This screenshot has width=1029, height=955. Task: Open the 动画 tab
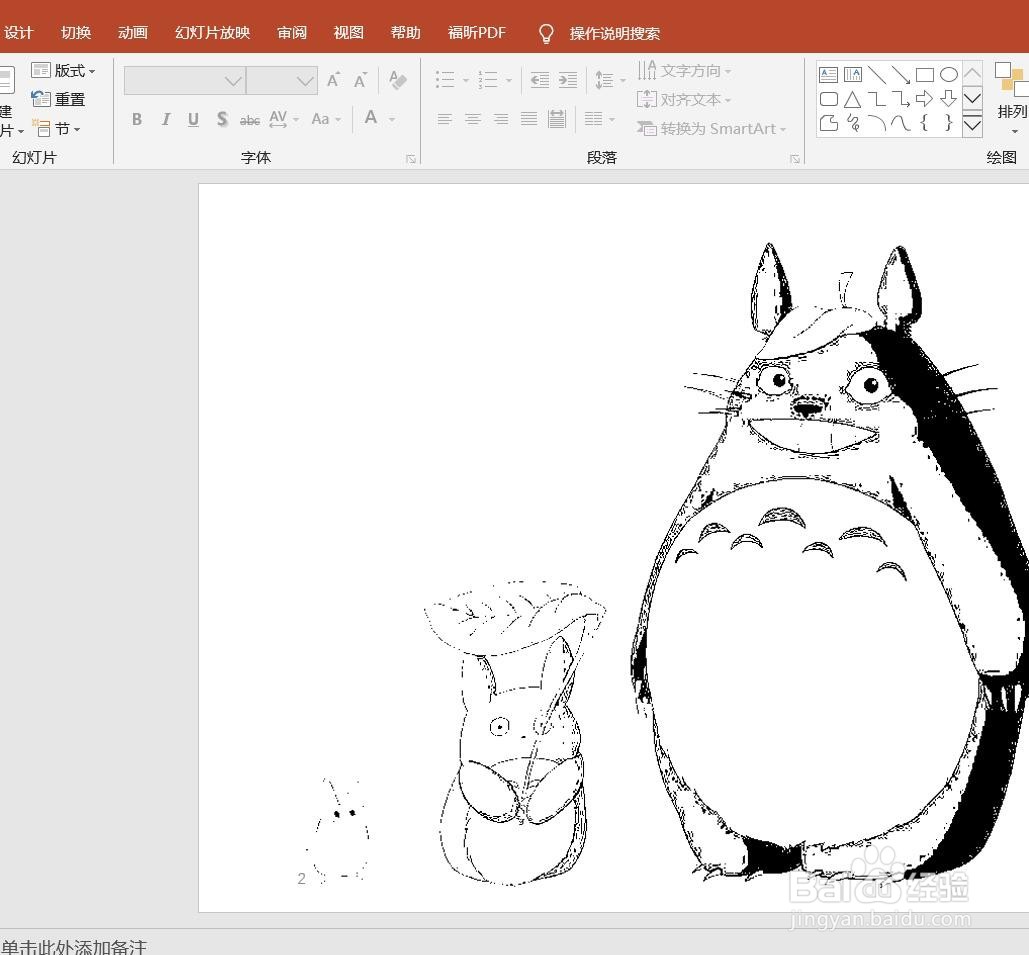click(133, 33)
